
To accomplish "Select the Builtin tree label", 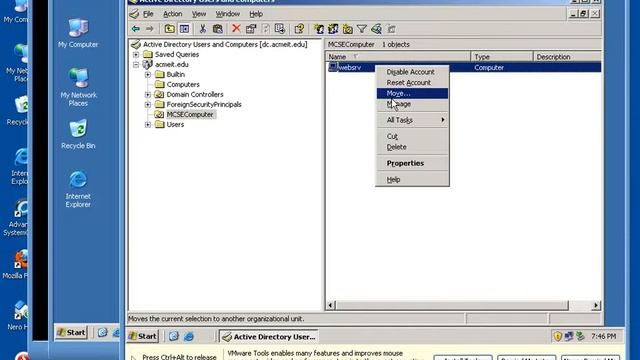I will pos(176,74).
